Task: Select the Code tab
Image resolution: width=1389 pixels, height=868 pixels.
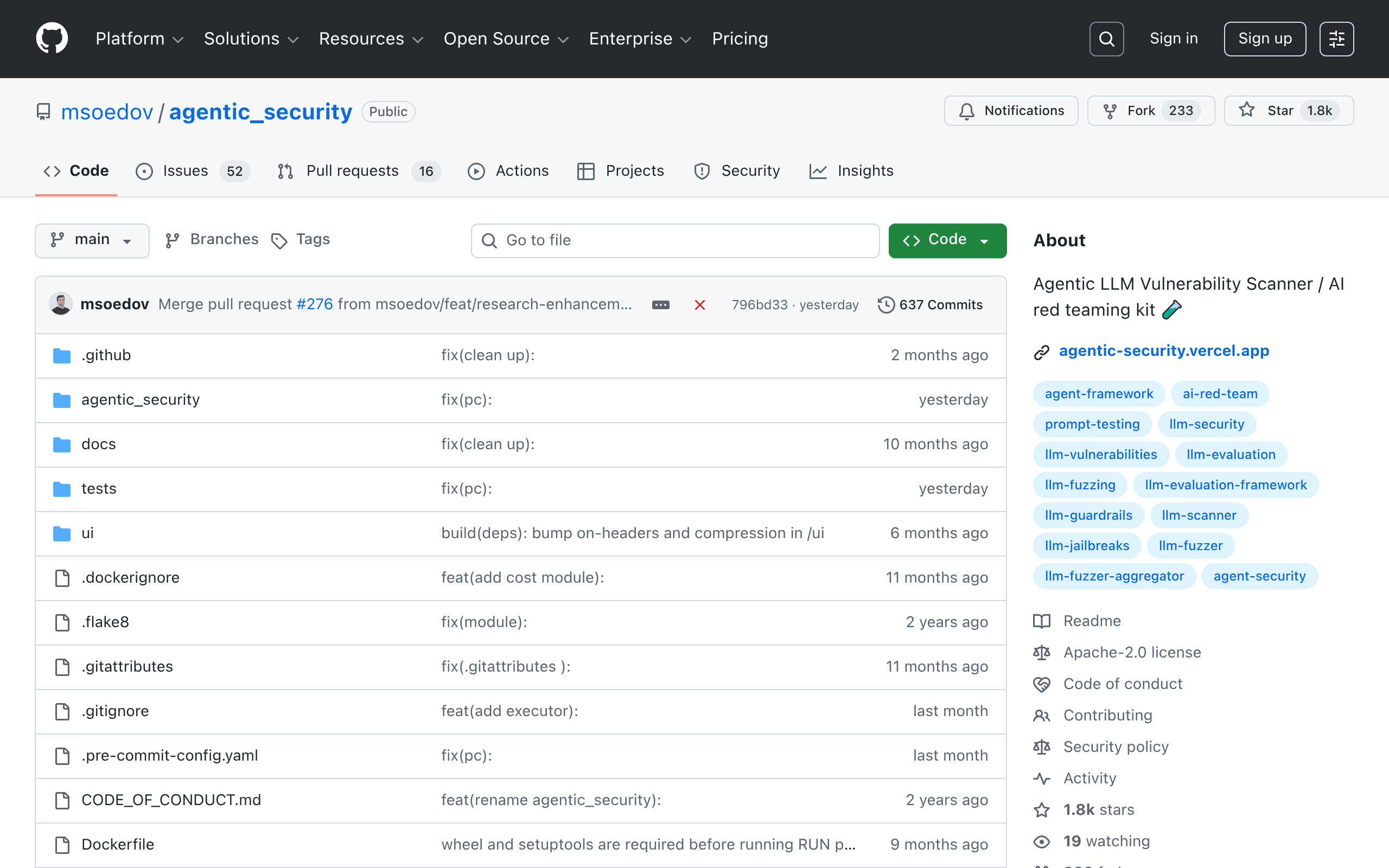Action: [77, 171]
